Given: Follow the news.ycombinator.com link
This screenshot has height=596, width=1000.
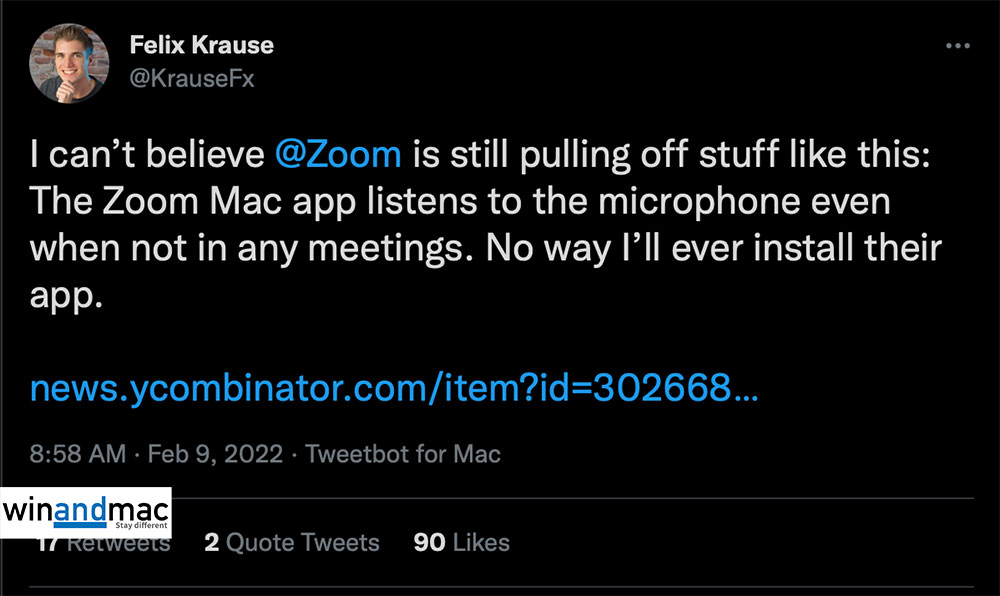Looking at the screenshot, I should click(x=394, y=387).
